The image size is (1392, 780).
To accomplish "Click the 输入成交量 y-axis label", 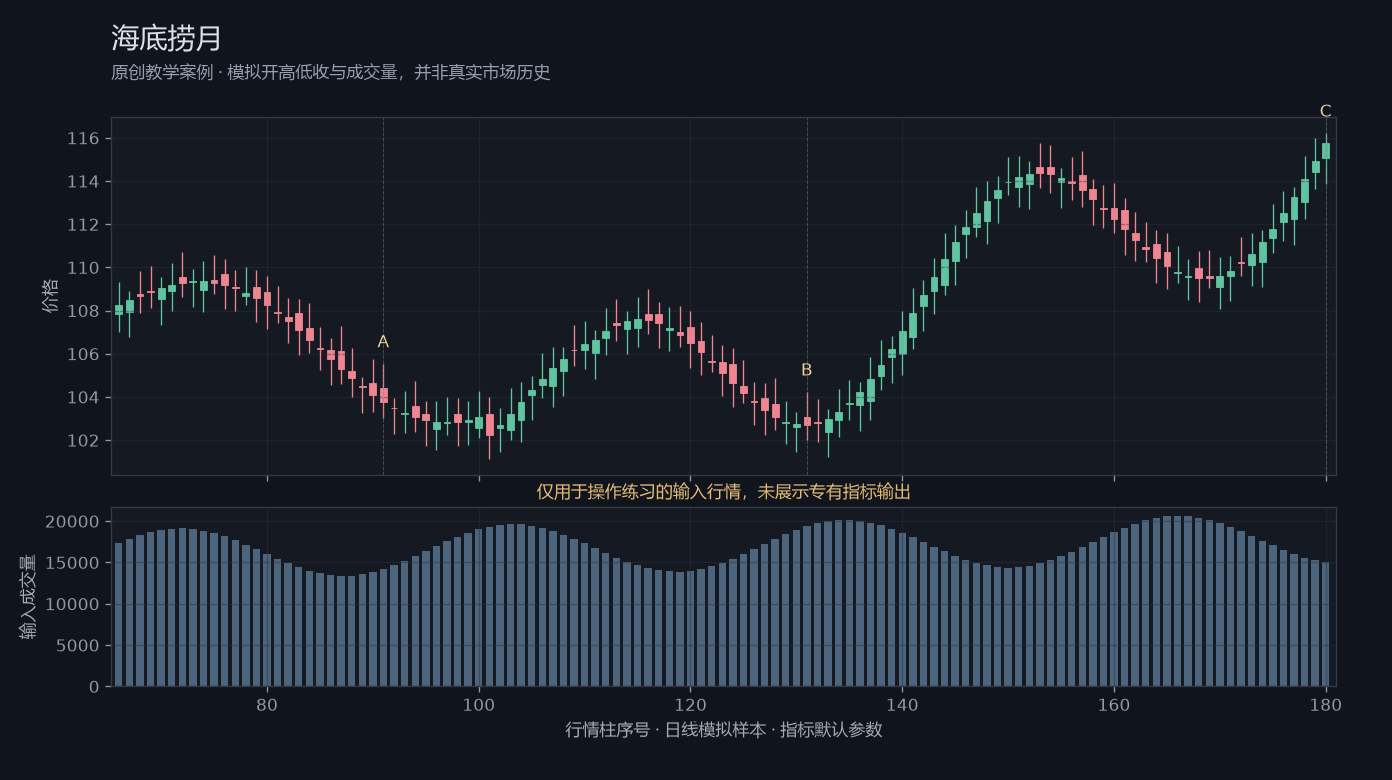I will 28,597.
